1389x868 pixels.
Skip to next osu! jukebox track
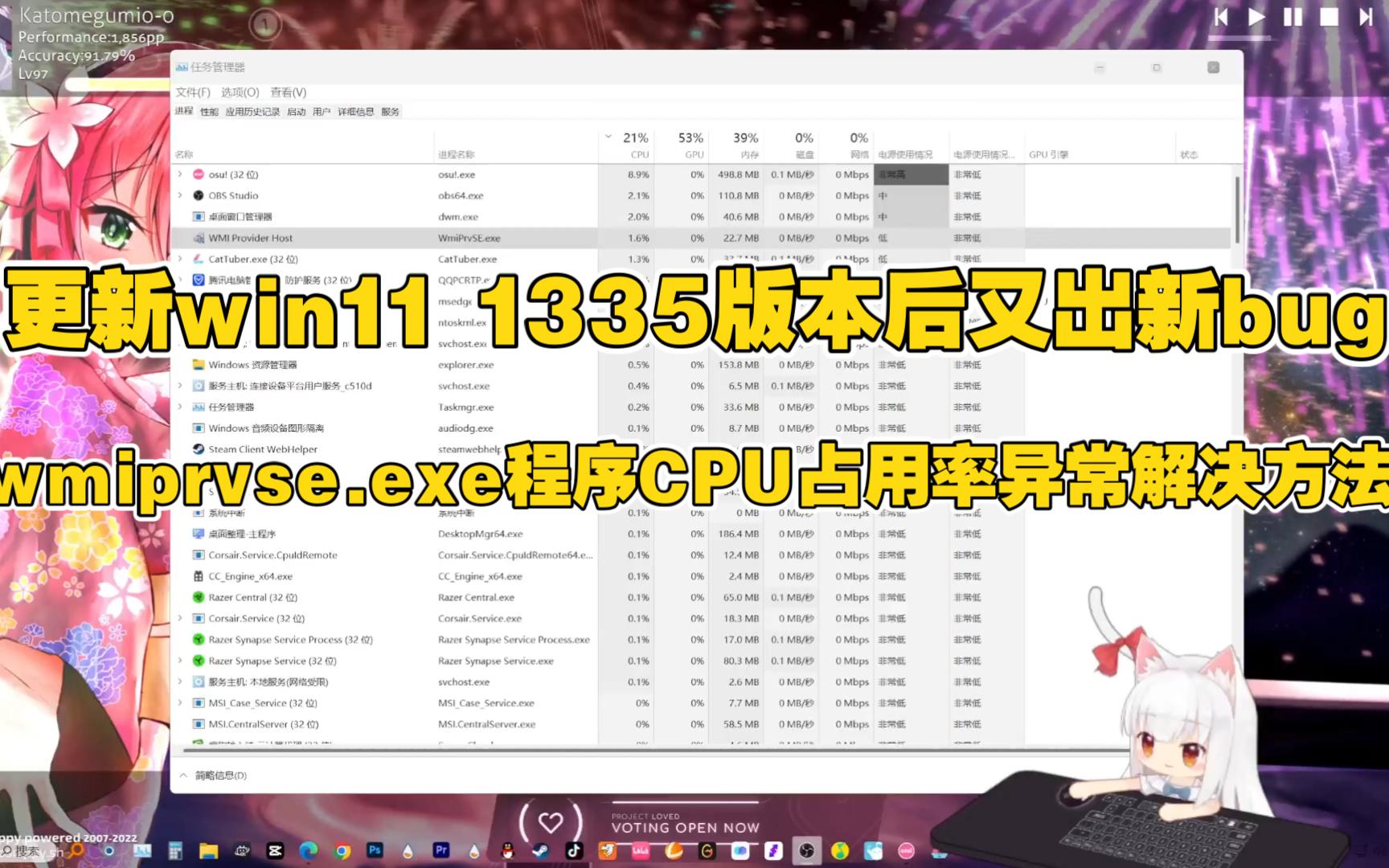tap(1366, 17)
